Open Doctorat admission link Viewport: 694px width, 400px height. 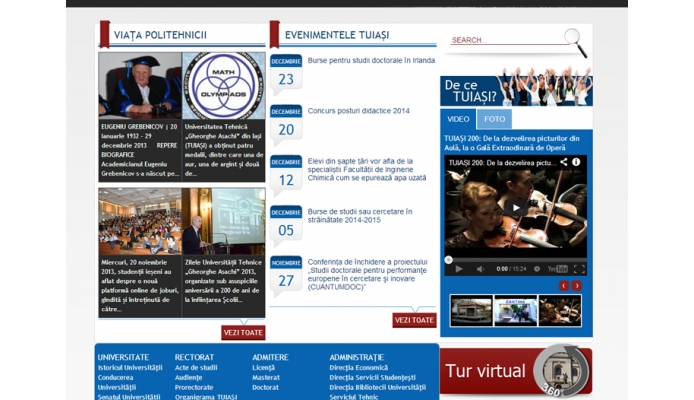[x=265, y=387]
